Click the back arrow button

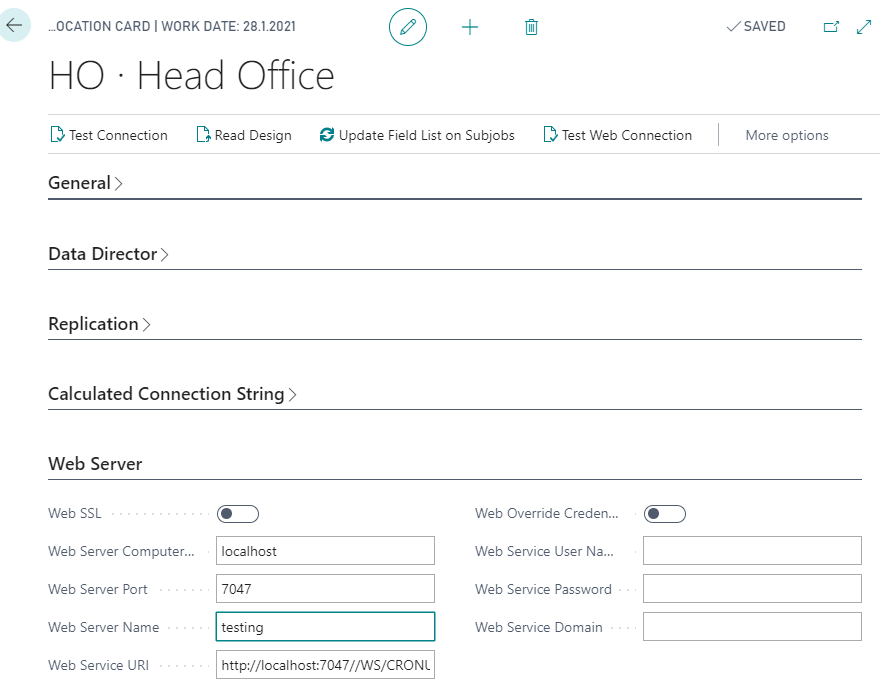[14, 25]
